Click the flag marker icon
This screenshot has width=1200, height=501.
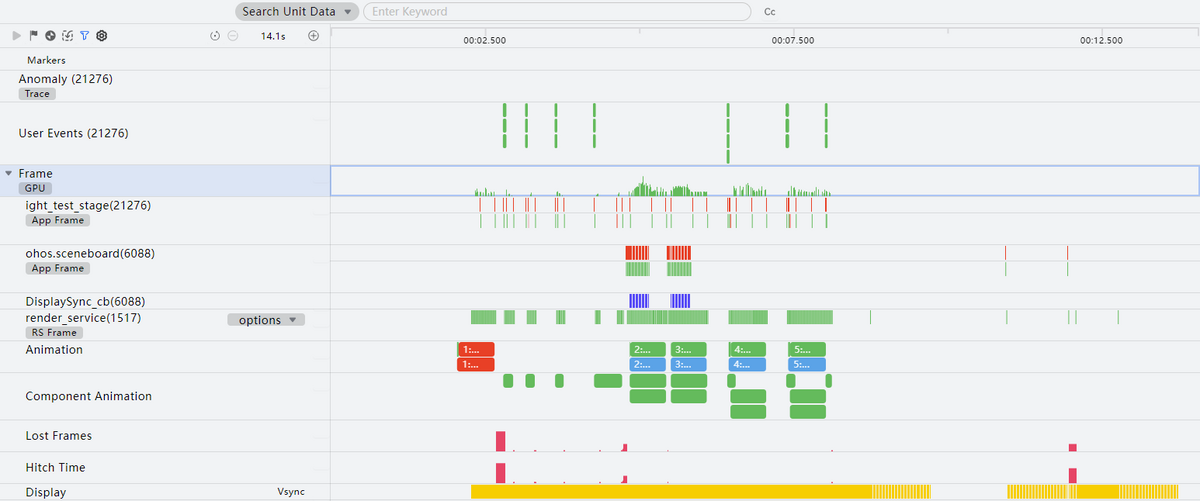click(33, 36)
